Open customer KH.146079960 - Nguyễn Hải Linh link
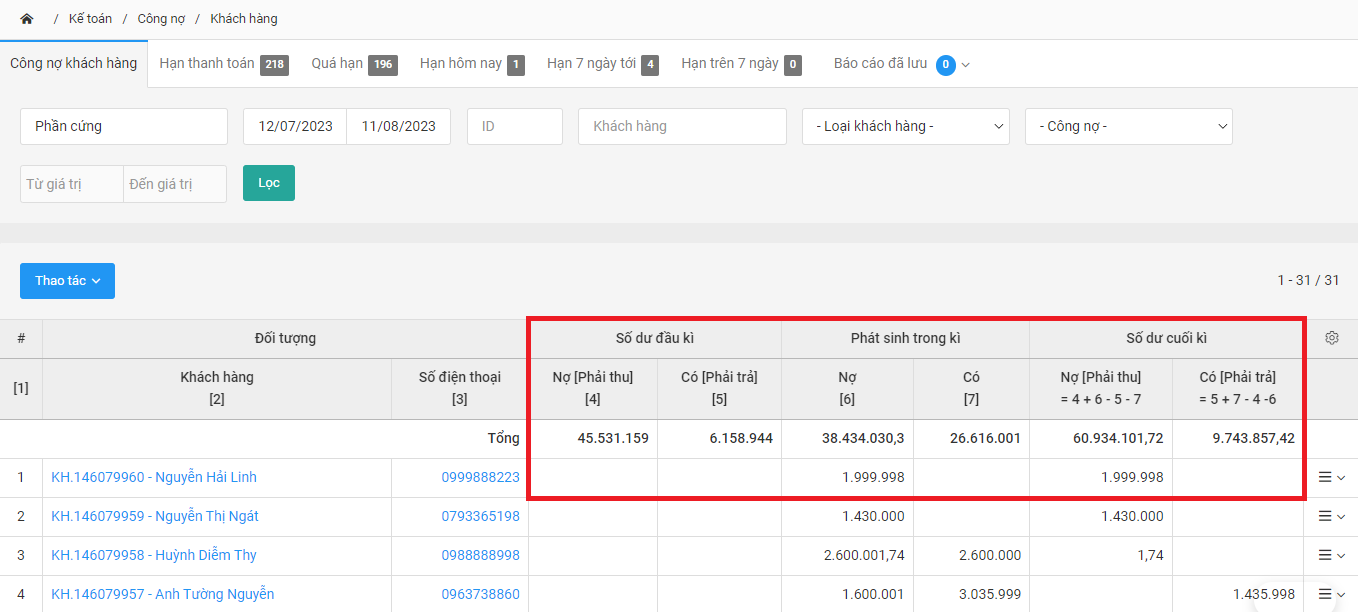The width and height of the screenshot is (1358, 612). point(154,477)
